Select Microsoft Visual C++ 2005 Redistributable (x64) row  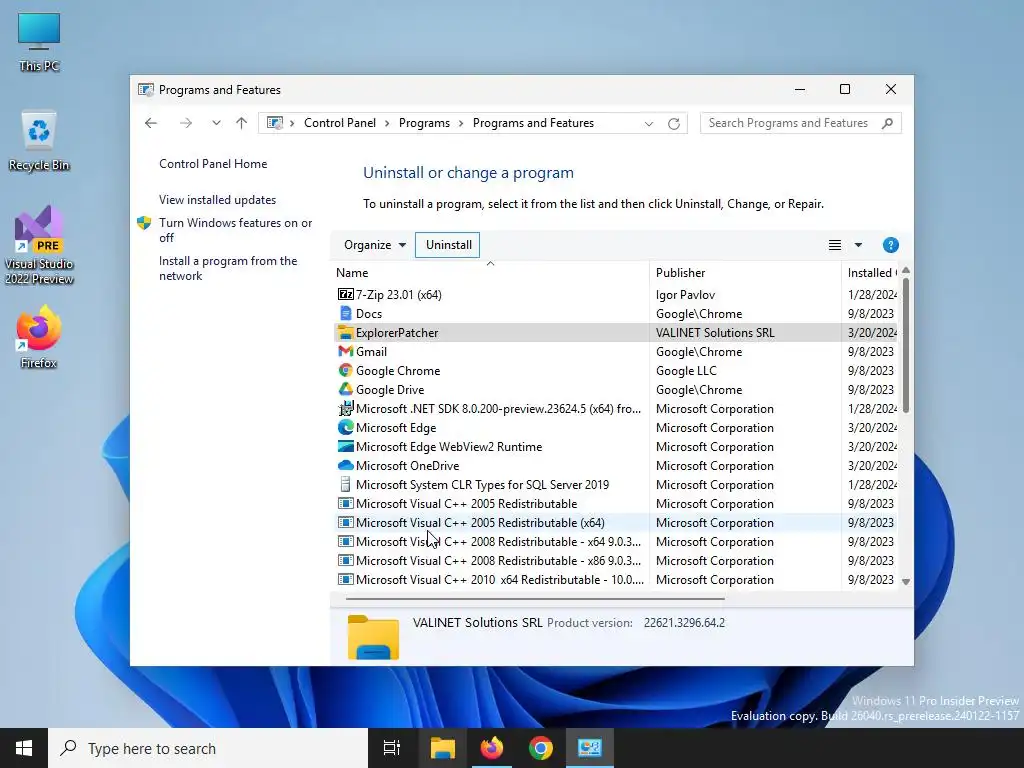coord(616,522)
